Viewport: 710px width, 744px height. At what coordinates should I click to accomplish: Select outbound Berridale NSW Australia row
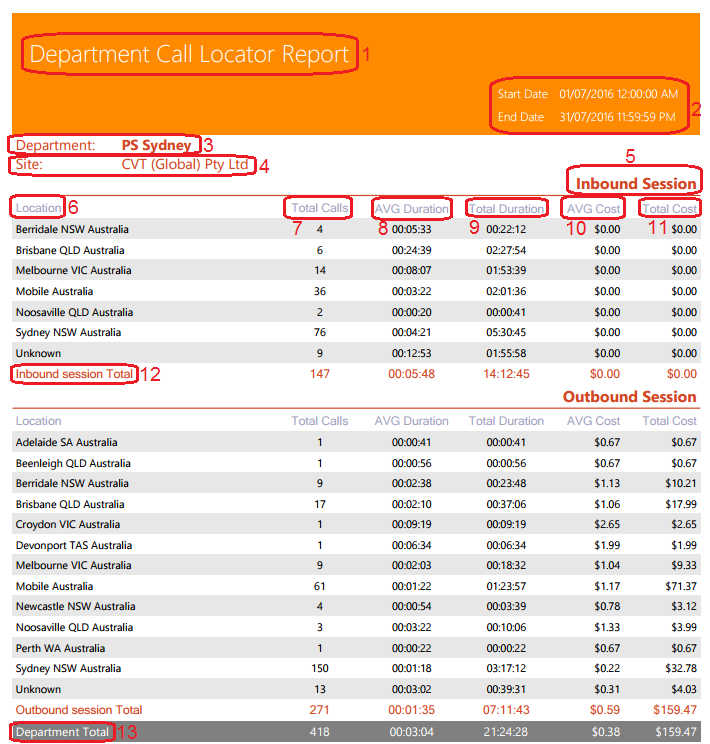coord(356,484)
